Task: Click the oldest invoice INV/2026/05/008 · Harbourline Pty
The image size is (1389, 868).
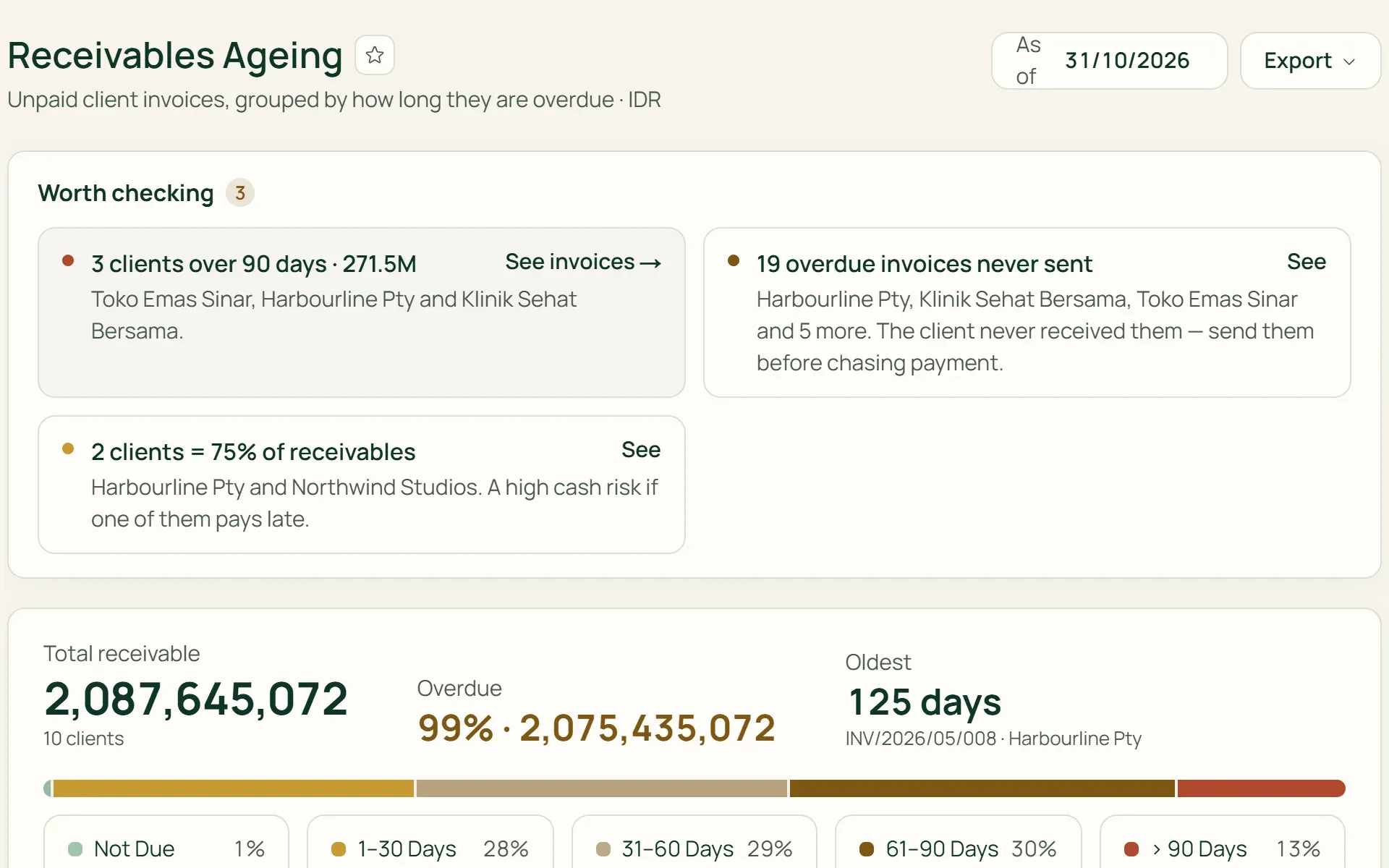Action: coord(993,739)
